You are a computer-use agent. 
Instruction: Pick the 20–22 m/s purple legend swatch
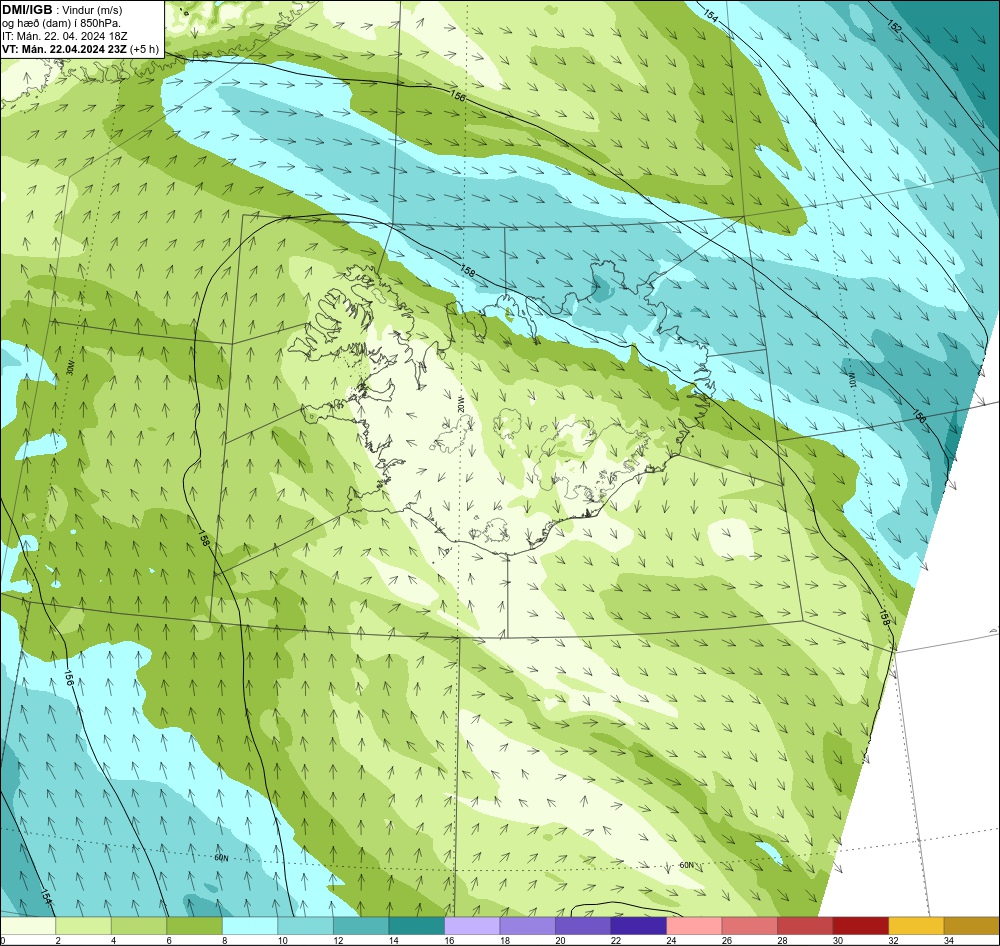pos(583,926)
